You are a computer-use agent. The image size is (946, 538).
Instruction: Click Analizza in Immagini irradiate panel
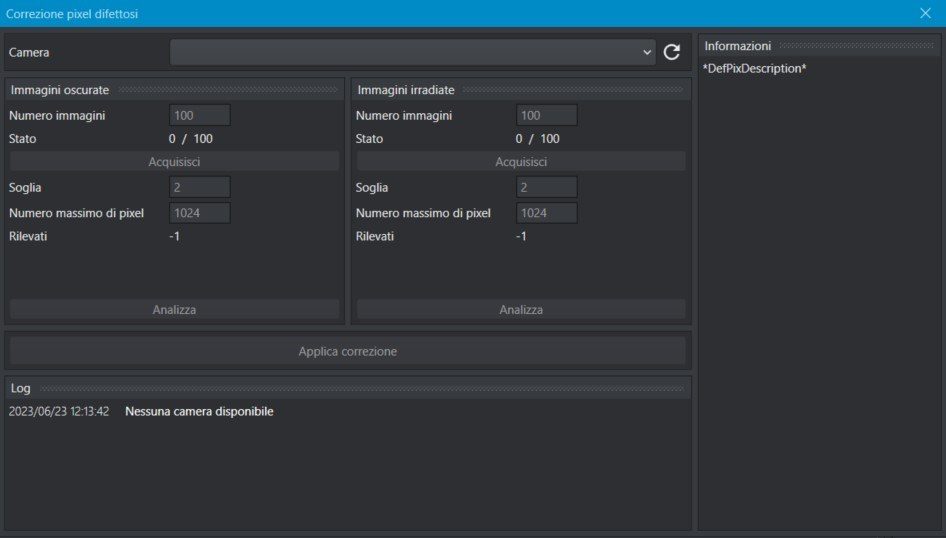tap(521, 309)
